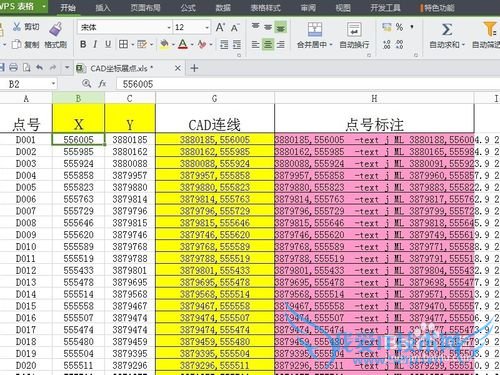500x375 pixels.
Task: Click the increase font size icon
Action: 220,27
